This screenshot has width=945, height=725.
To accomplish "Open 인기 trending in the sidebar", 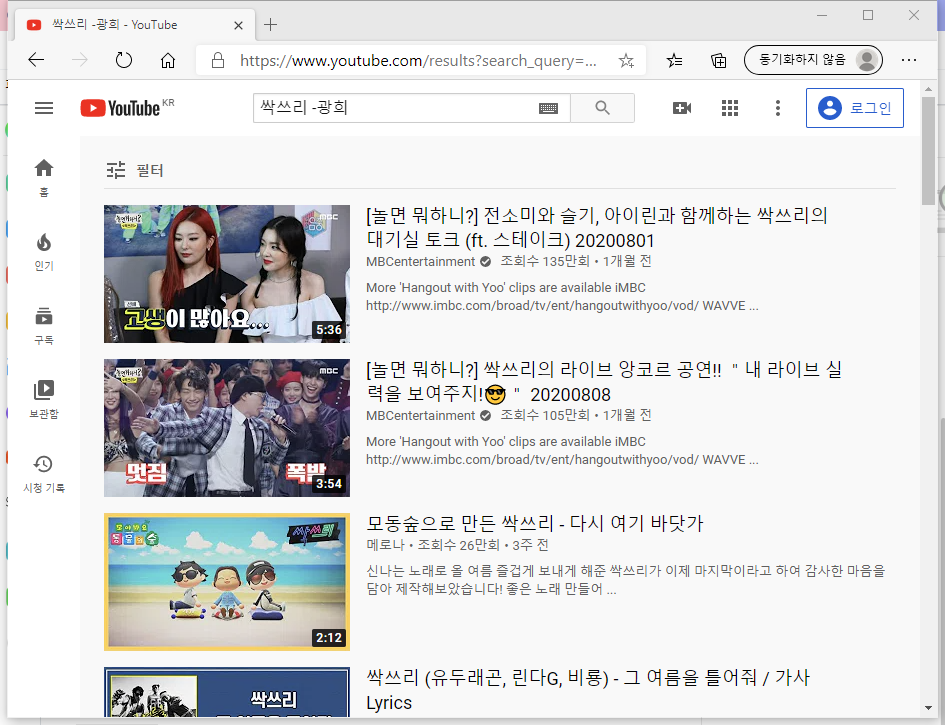I will [44, 252].
